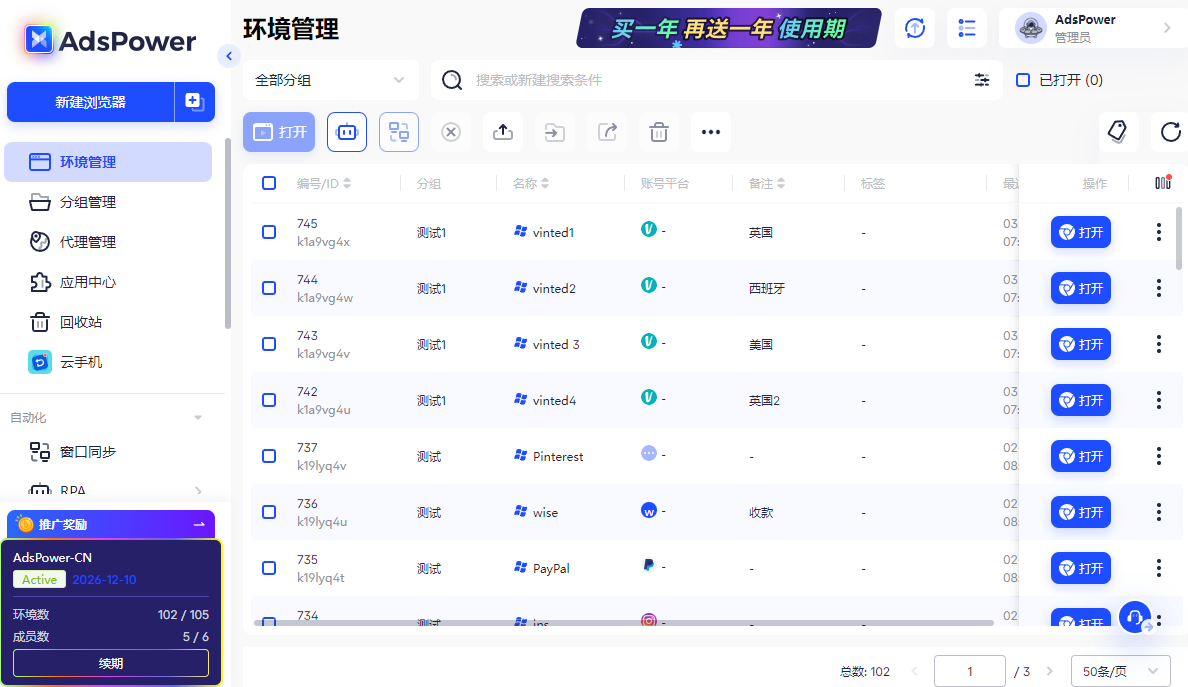The width and height of the screenshot is (1188, 687).
Task: Open the tag management icon
Action: click(1118, 131)
